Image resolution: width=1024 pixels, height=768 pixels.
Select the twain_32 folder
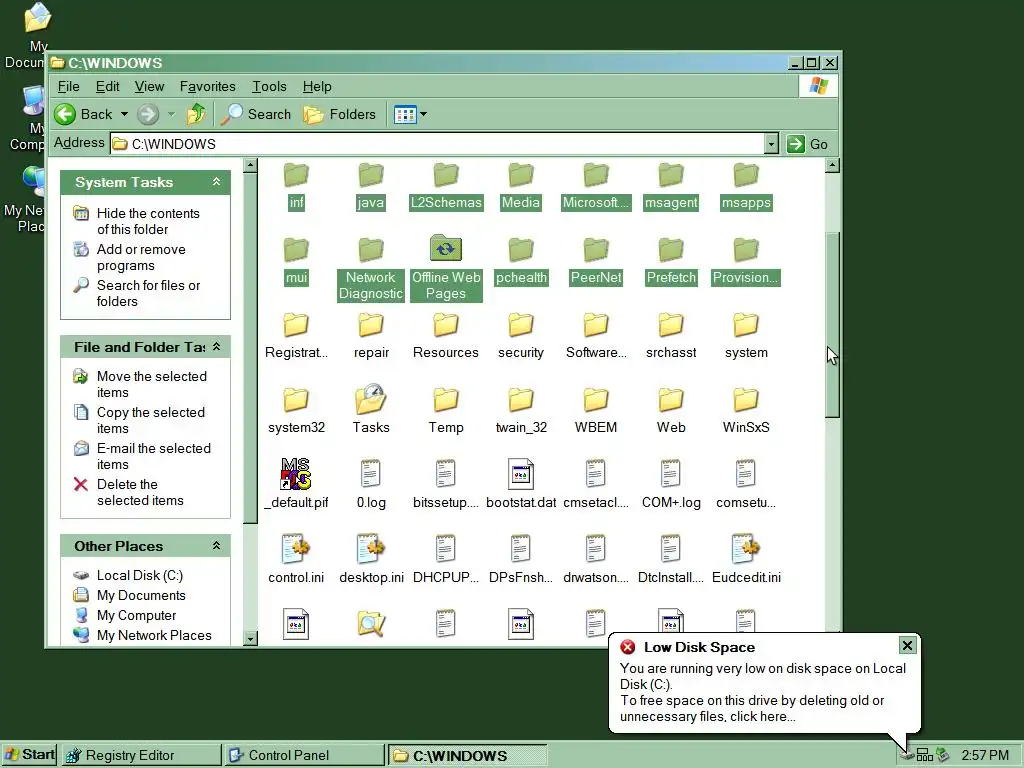(521, 409)
